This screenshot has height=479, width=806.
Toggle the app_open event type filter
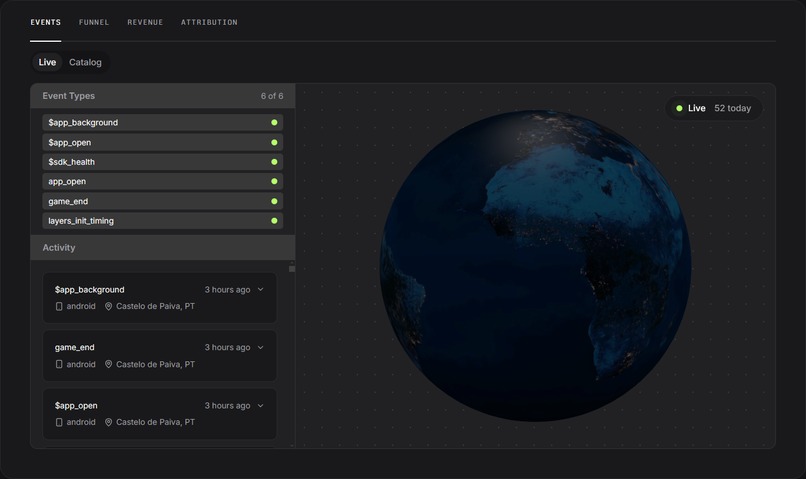tap(162, 181)
